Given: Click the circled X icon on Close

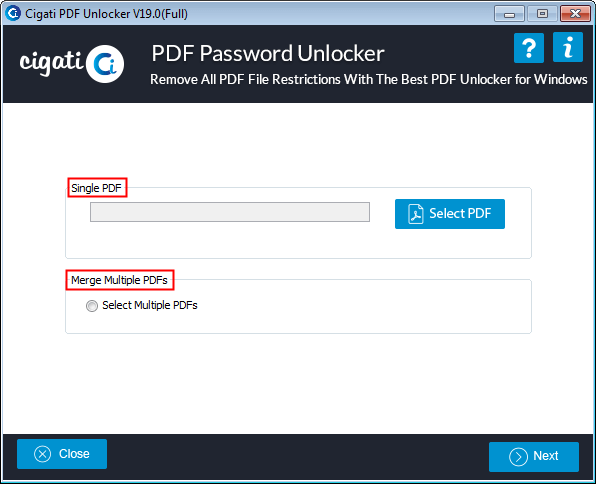Looking at the screenshot, I should (x=42, y=454).
